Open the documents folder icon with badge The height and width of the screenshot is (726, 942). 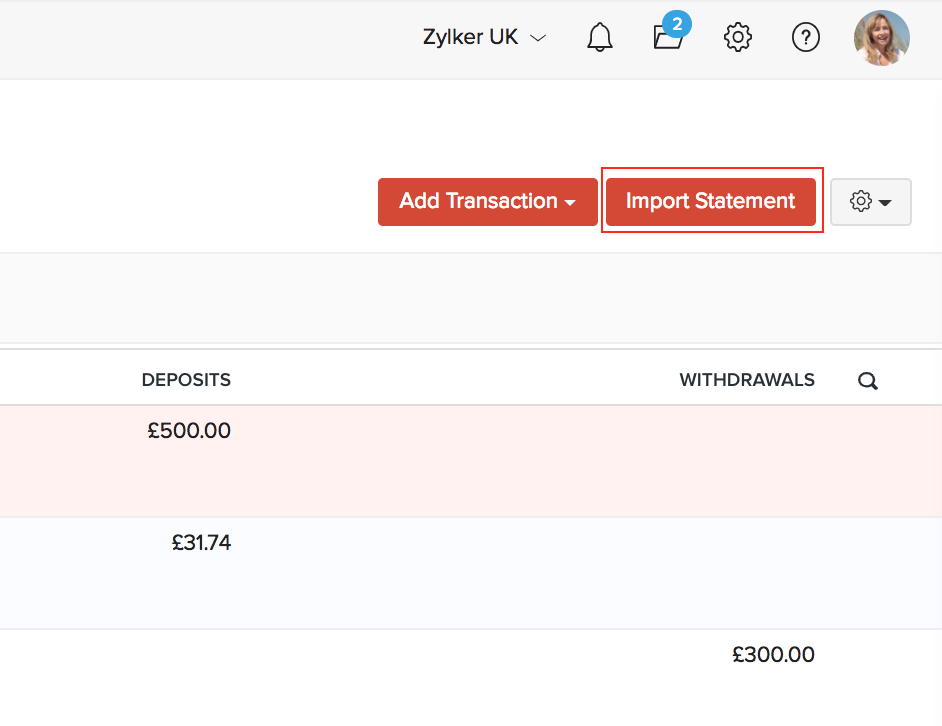tap(667, 38)
